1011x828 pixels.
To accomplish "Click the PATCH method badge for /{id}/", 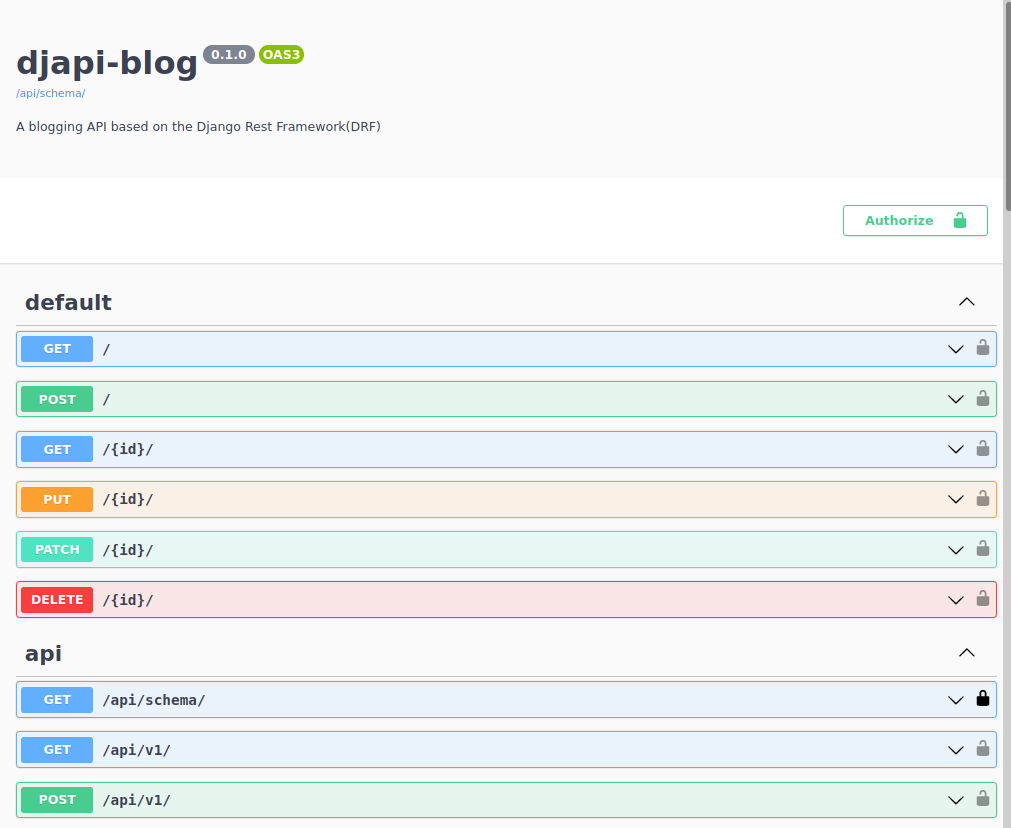I will pyautogui.click(x=57, y=549).
